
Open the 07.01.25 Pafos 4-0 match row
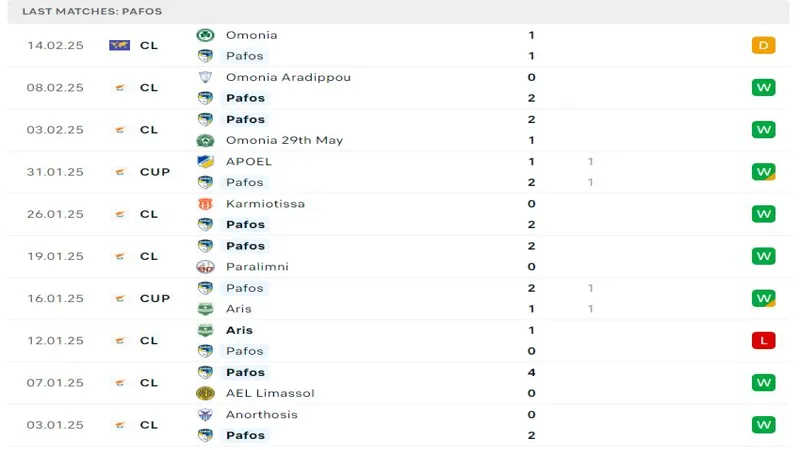point(398,383)
